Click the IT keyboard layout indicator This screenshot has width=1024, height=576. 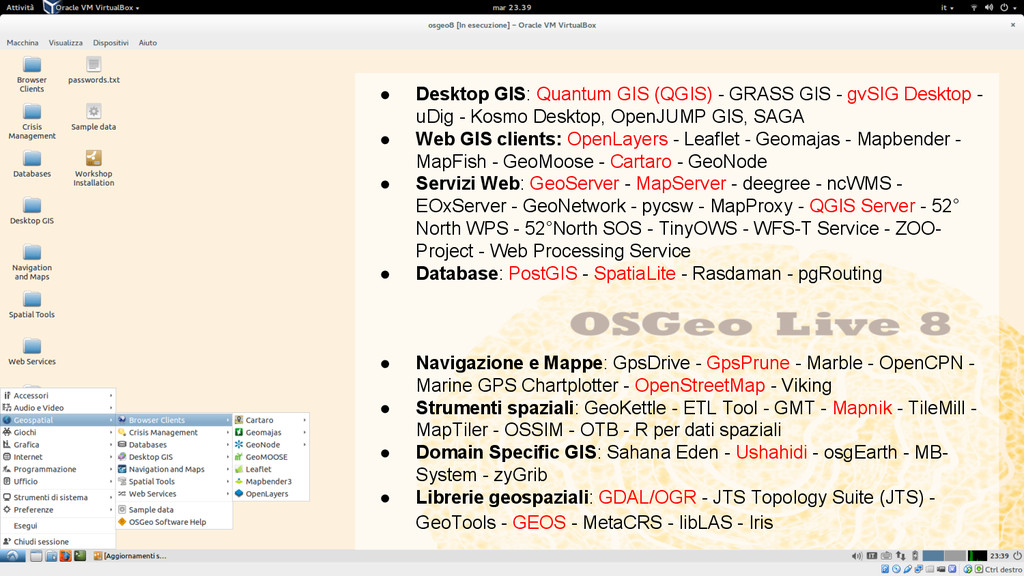[x=872, y=556]
